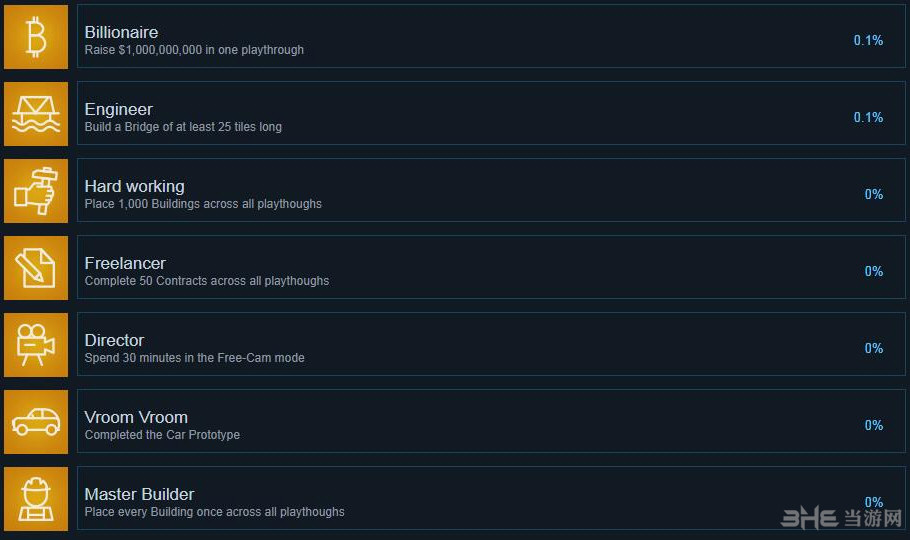Select the Engineer achievement title
Screen dimensions: 910x540
click(x=119, y=109)
